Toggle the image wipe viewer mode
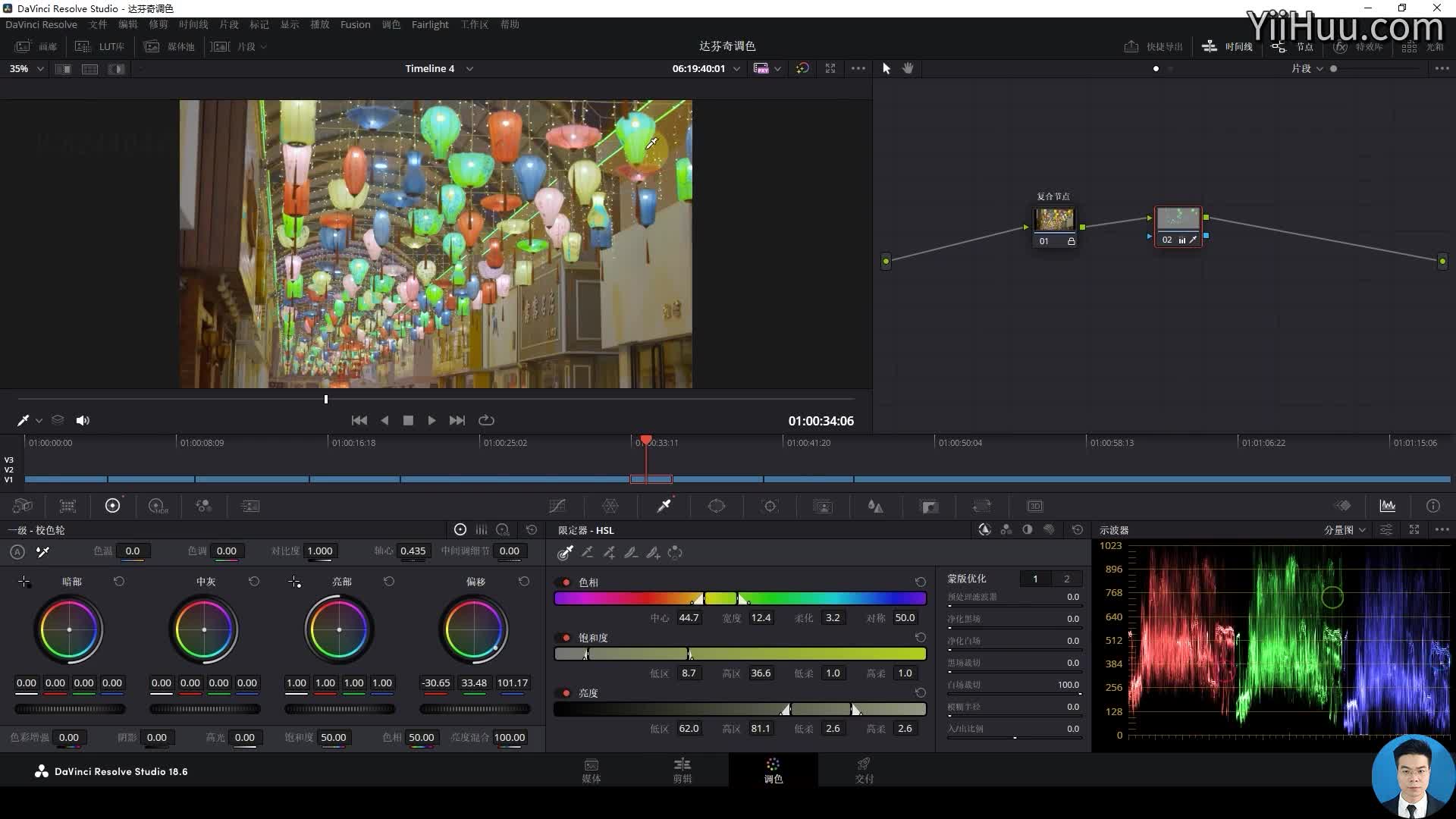Image resolution: width=1456 pixels, height=819 pixels. pos(63,69)
